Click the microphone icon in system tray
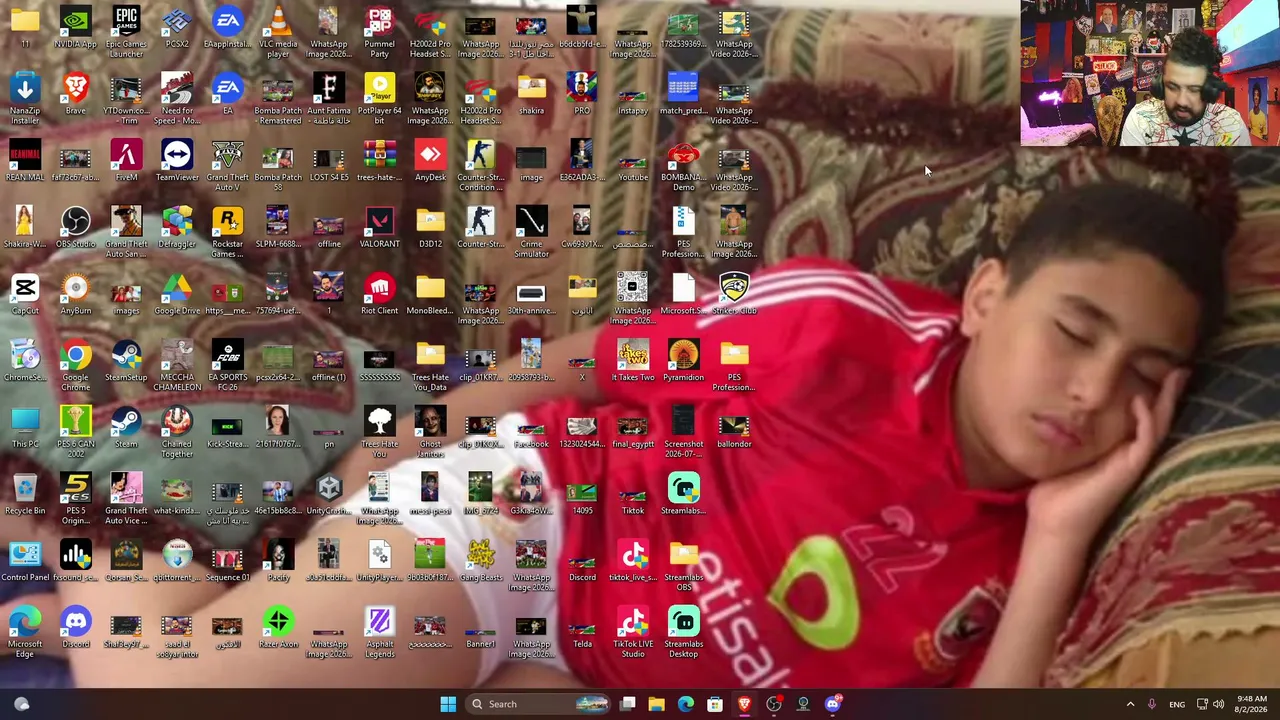The image size is (1280, 720). (1152, 704)
